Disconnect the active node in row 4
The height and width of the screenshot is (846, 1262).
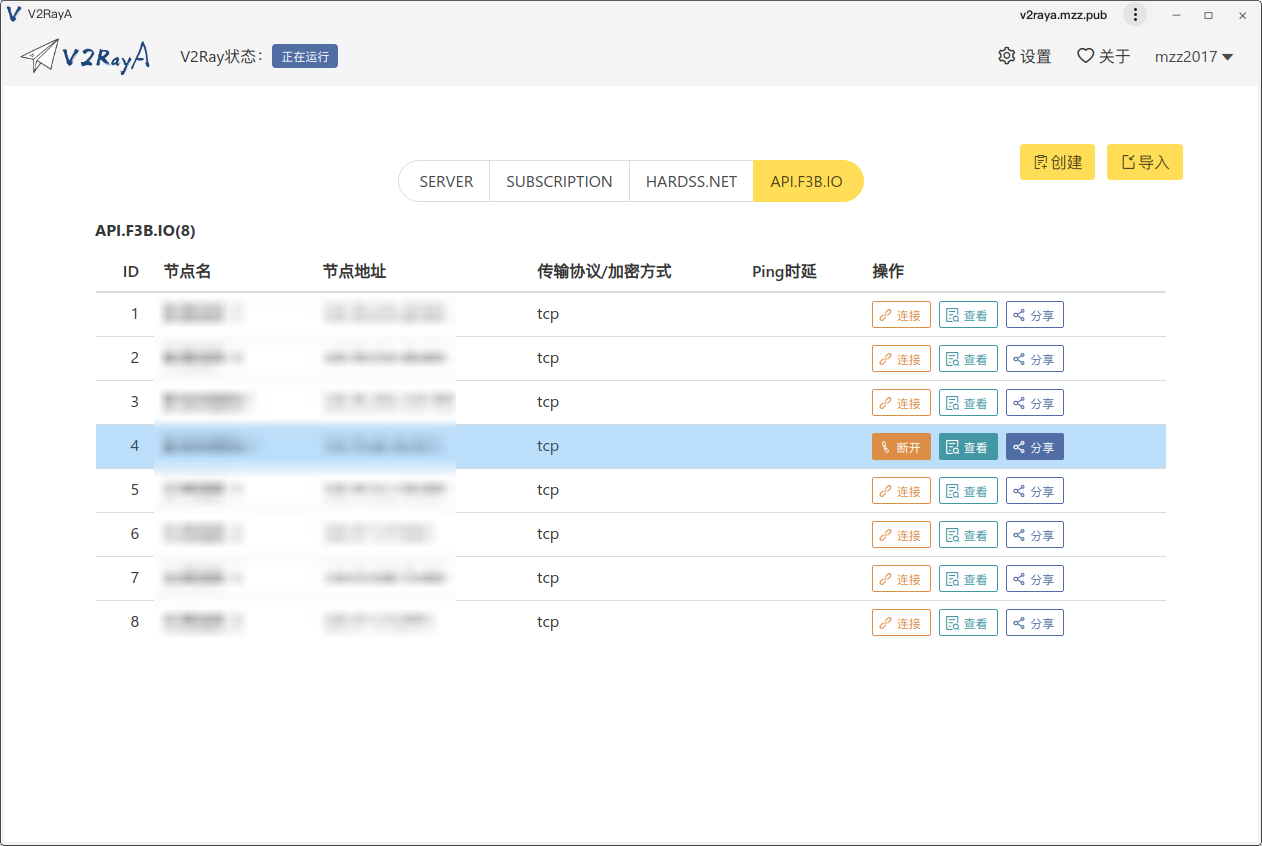901,447
